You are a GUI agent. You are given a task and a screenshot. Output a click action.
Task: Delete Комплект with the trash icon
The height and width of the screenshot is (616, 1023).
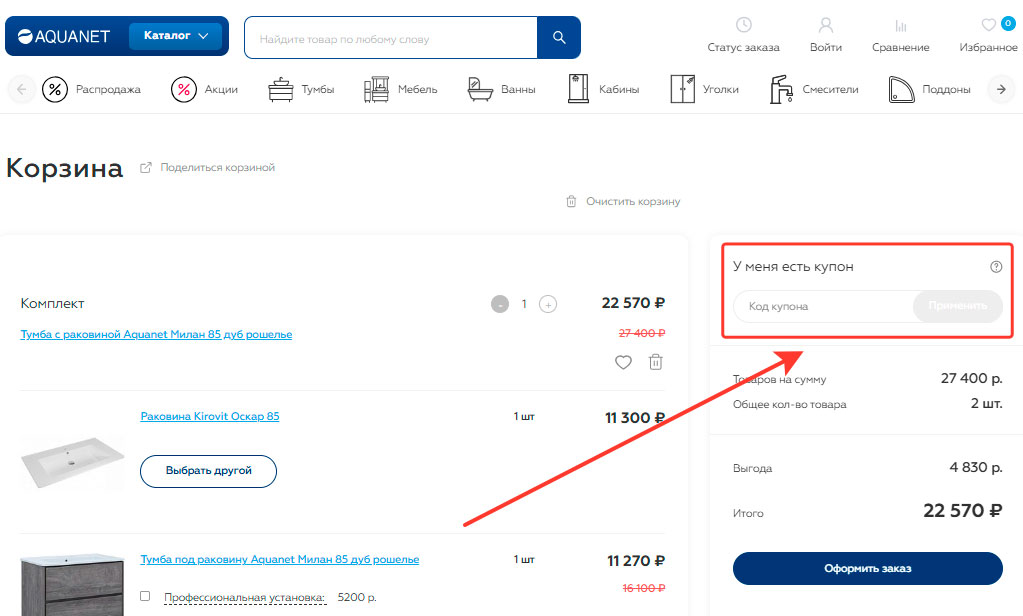656,362
